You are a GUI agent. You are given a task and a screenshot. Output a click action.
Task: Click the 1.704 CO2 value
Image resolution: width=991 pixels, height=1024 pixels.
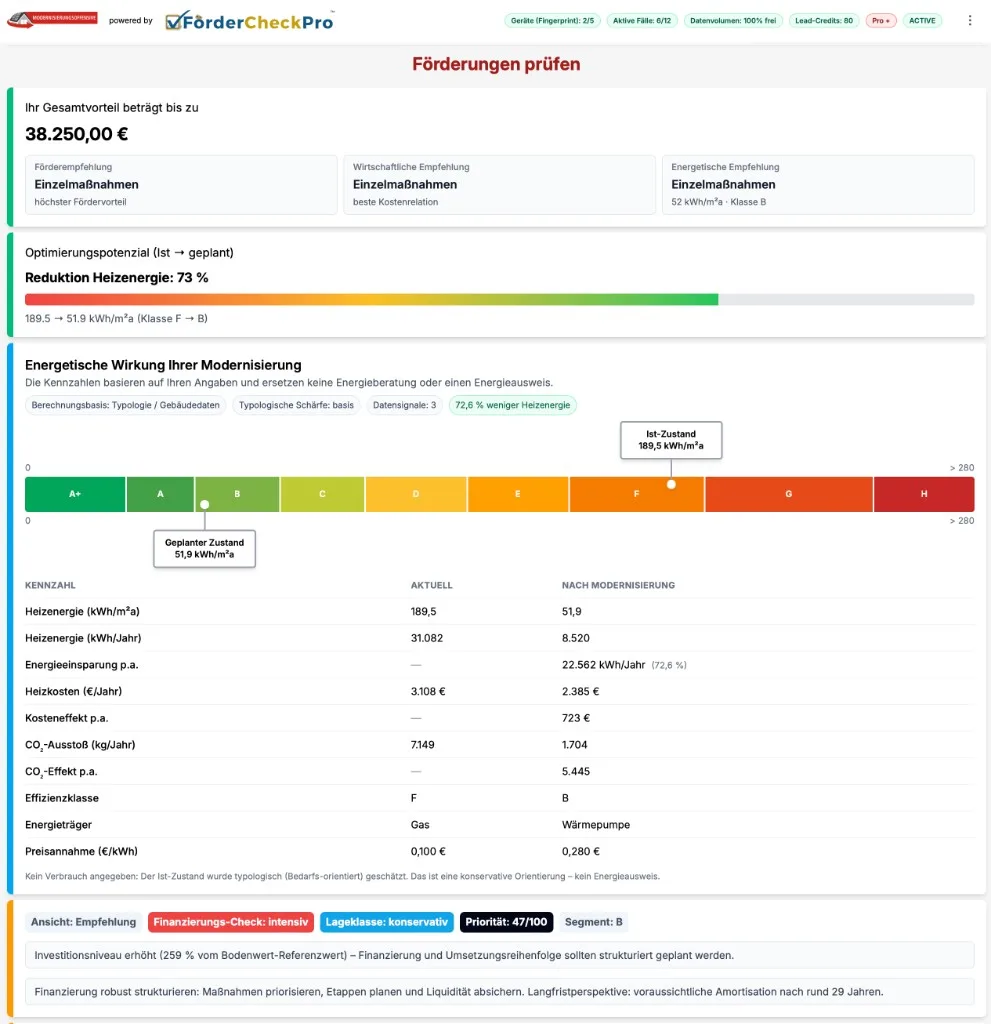[574, 745]
